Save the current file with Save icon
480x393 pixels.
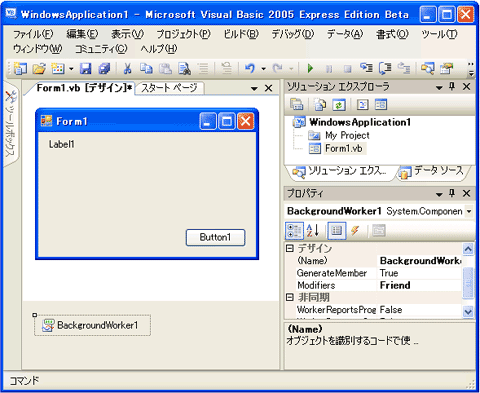tap(85, 69)
